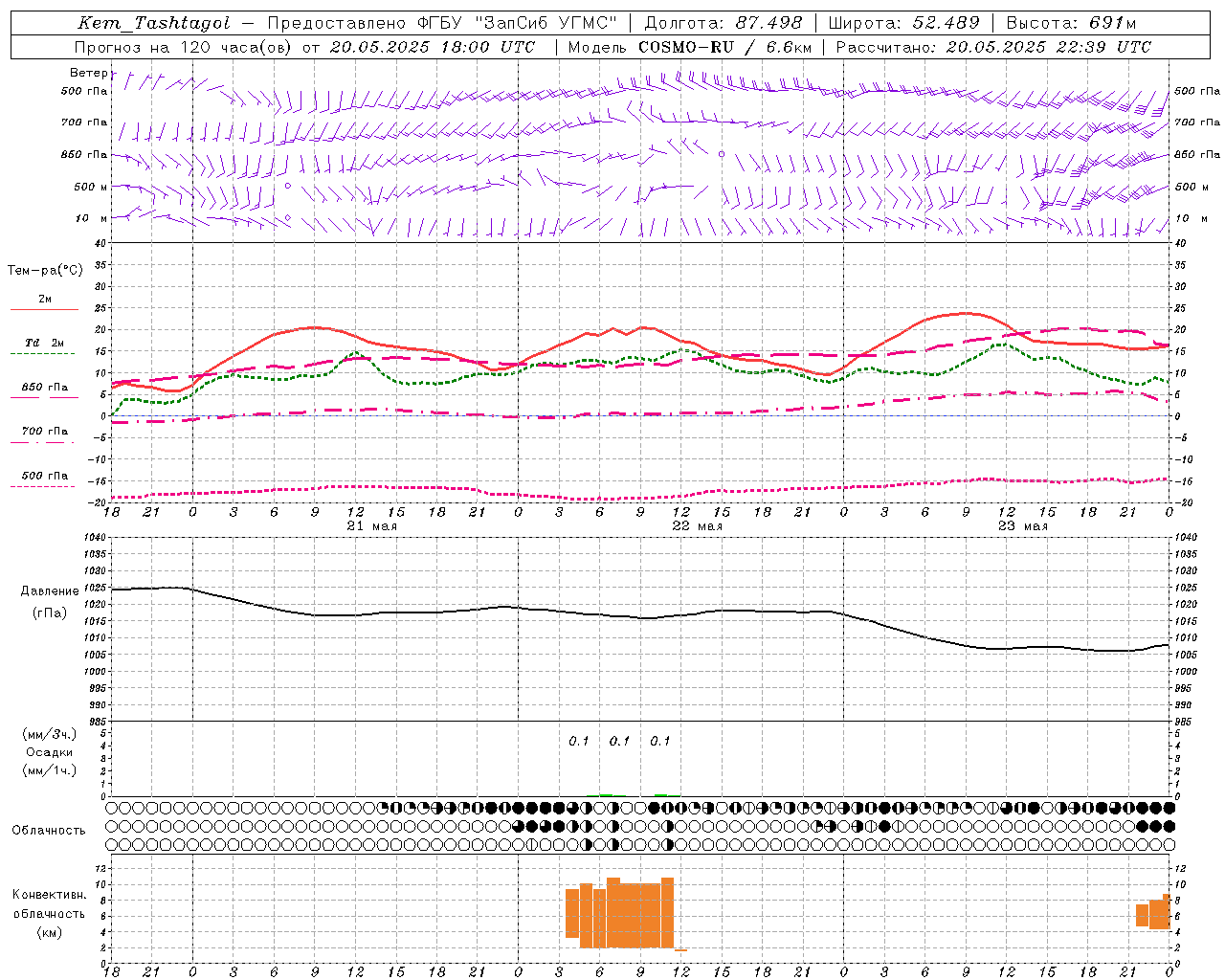The height and width of the screenshot is (980, 1225).
Task: Click the Конвективн. panel label
Action: point(49,895)
